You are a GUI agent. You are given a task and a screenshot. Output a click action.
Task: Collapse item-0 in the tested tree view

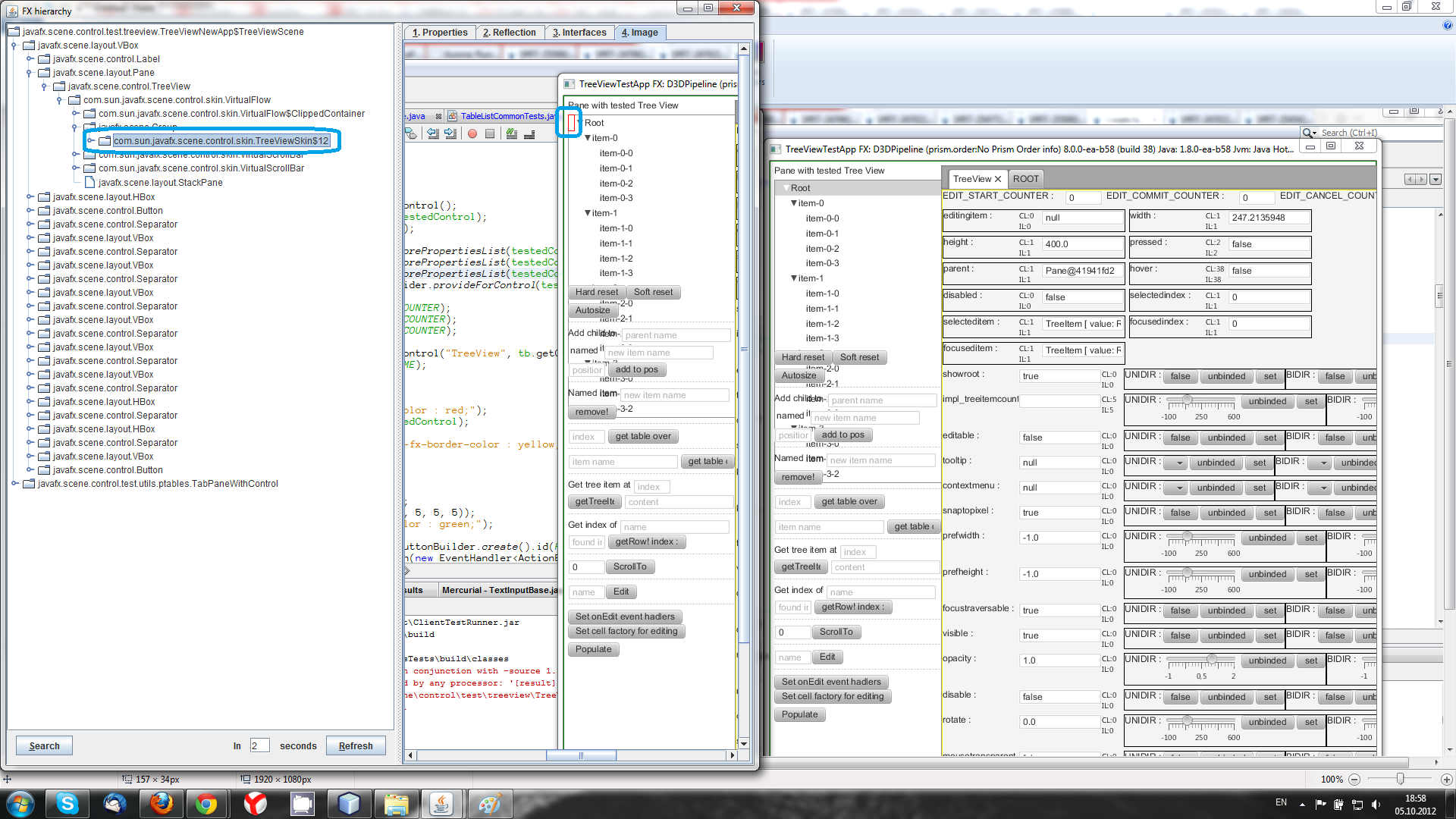794,203
